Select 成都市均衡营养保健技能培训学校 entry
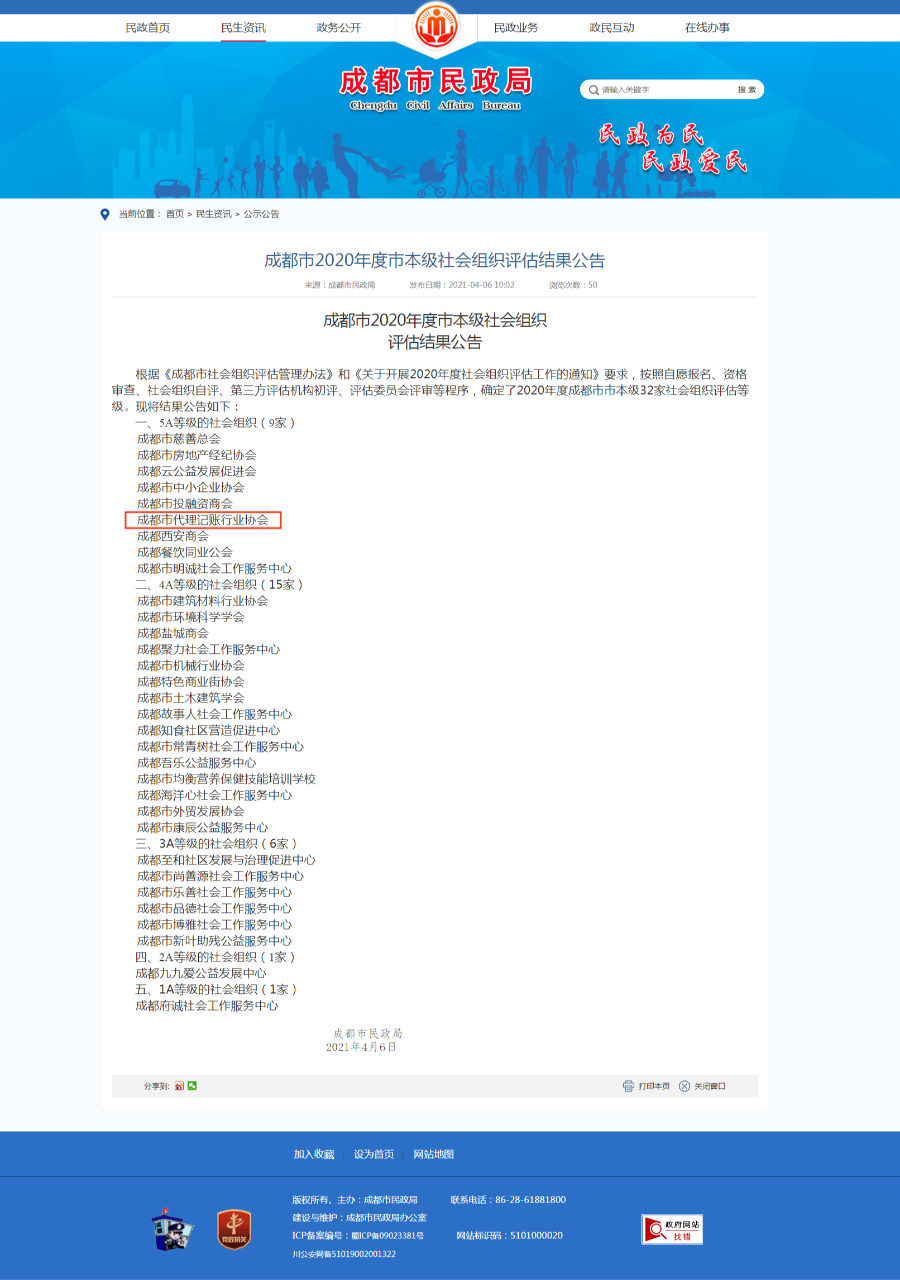Image resolution: width=900 pixels, height=1280 pixels. 227,779
